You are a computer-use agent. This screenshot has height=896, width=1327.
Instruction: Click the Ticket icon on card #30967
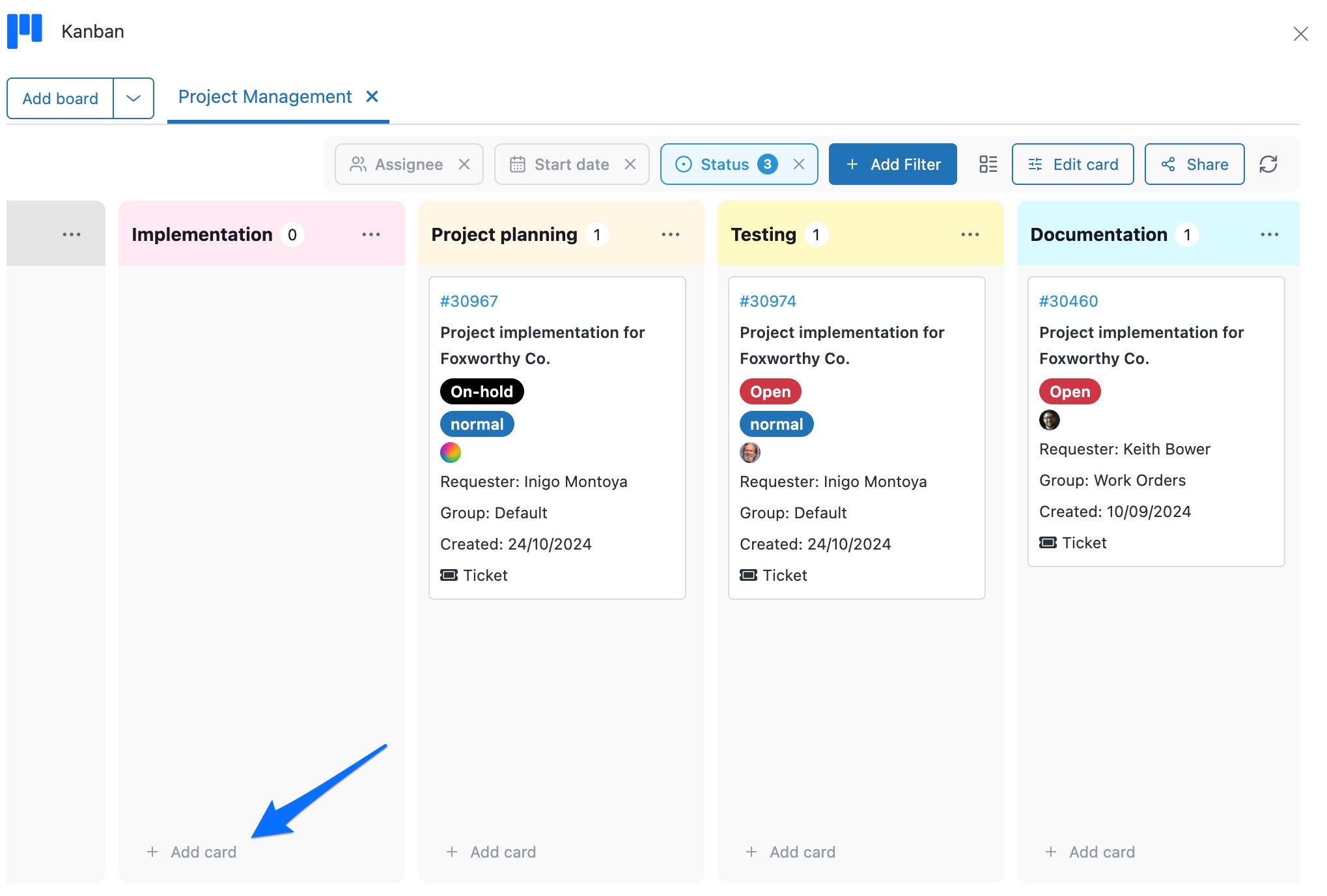click(449, 575)
